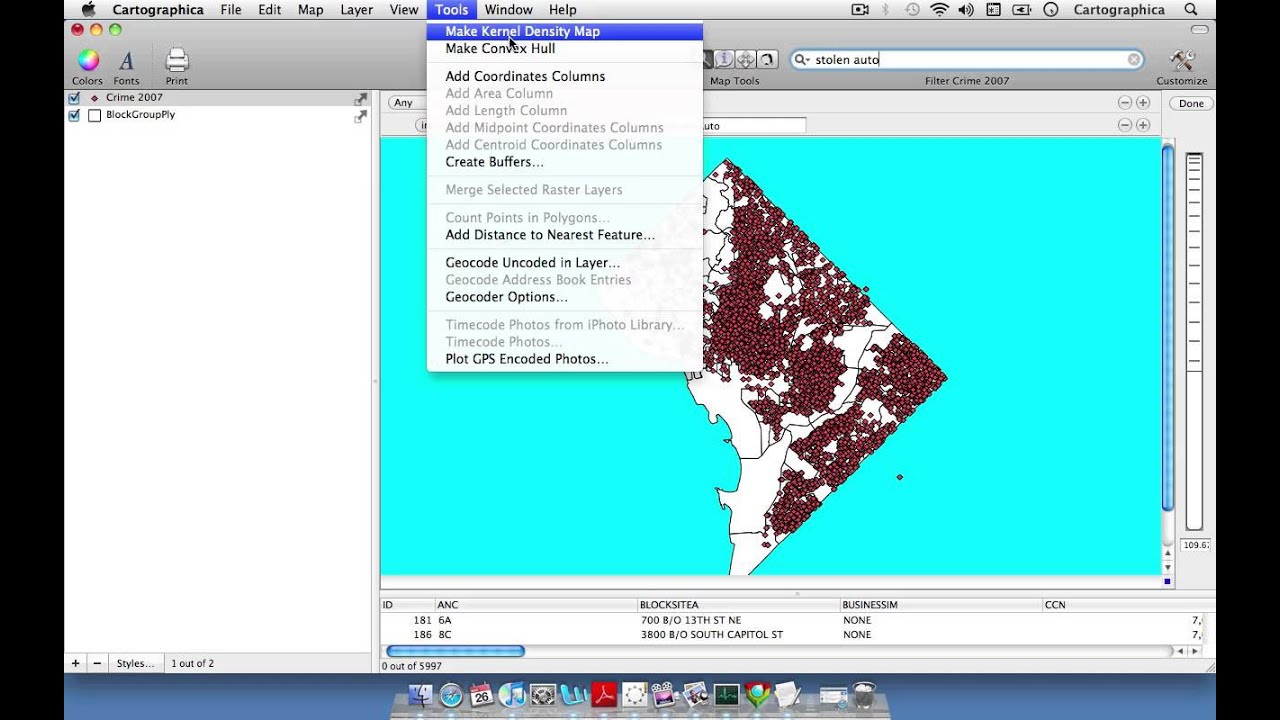Choose Geocode Uncoded in Layer...

pos(565,263)
